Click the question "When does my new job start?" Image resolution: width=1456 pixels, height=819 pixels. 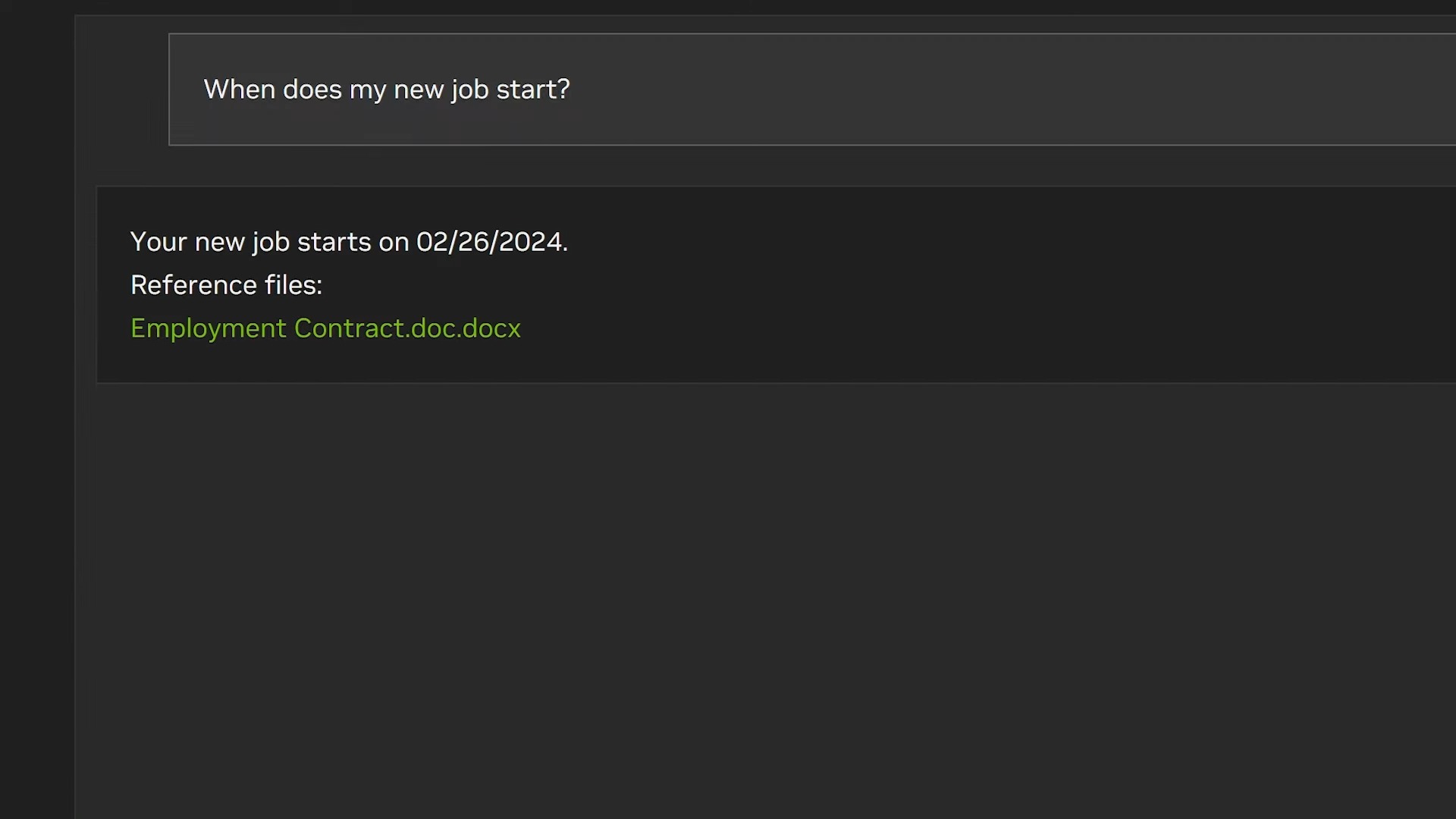[386, 89]
